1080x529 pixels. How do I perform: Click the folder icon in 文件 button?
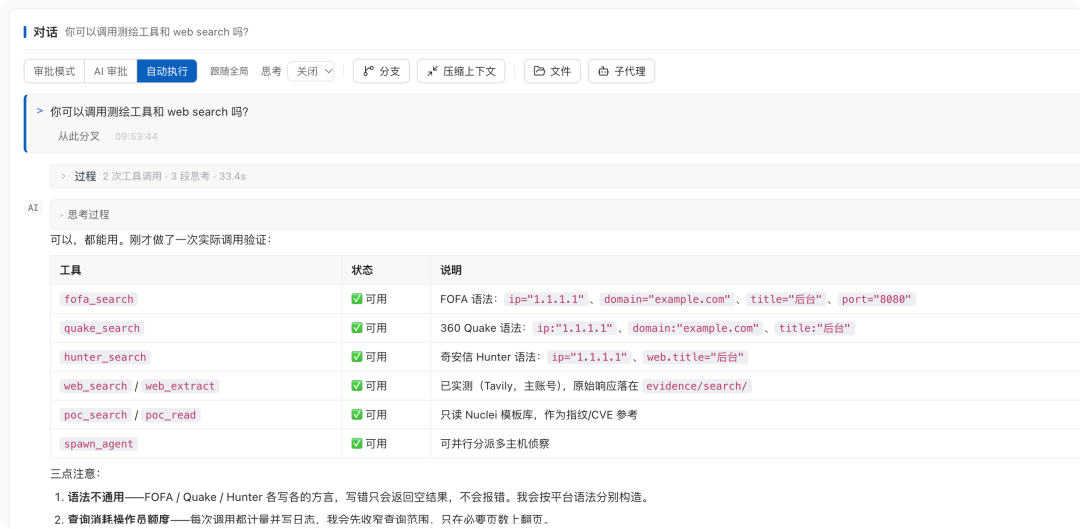(539, 71)
